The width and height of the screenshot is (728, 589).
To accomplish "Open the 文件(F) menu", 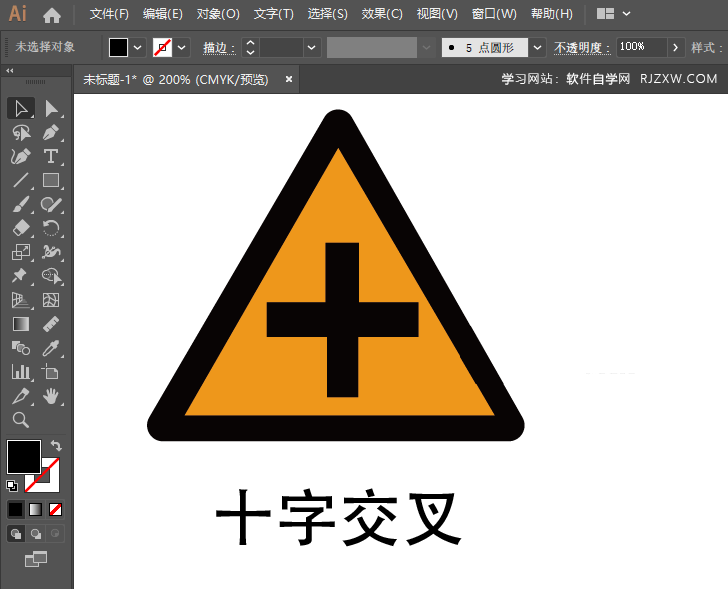I will (x=109, y=14).
